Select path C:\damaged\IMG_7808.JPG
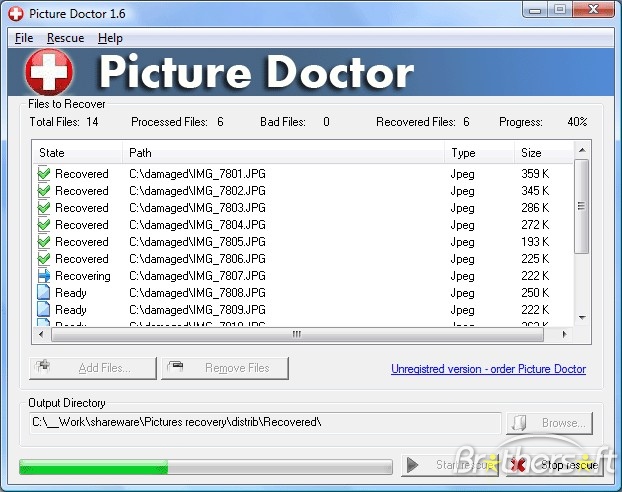 click(x=197, y=293)
